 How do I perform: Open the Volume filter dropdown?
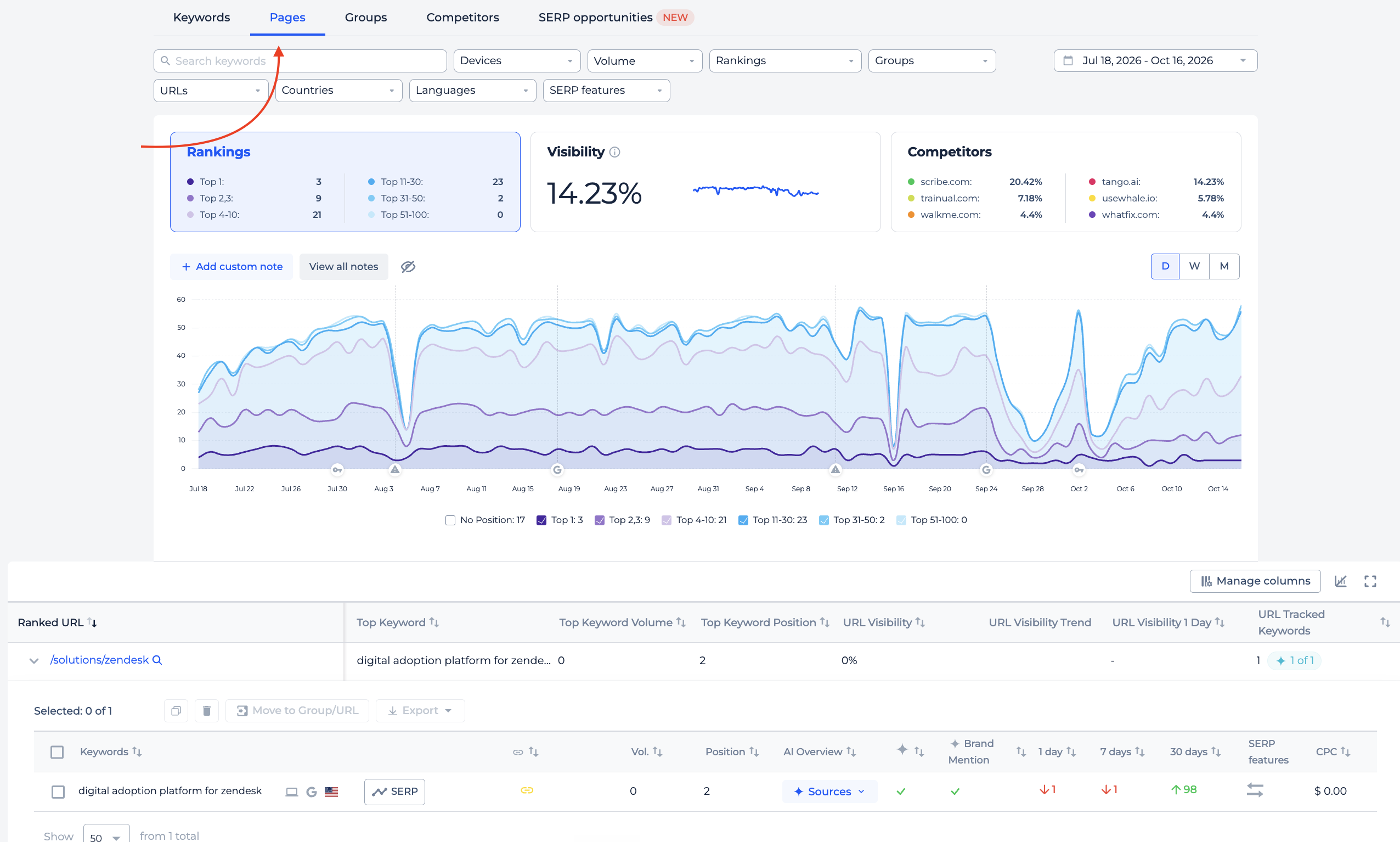645,61
